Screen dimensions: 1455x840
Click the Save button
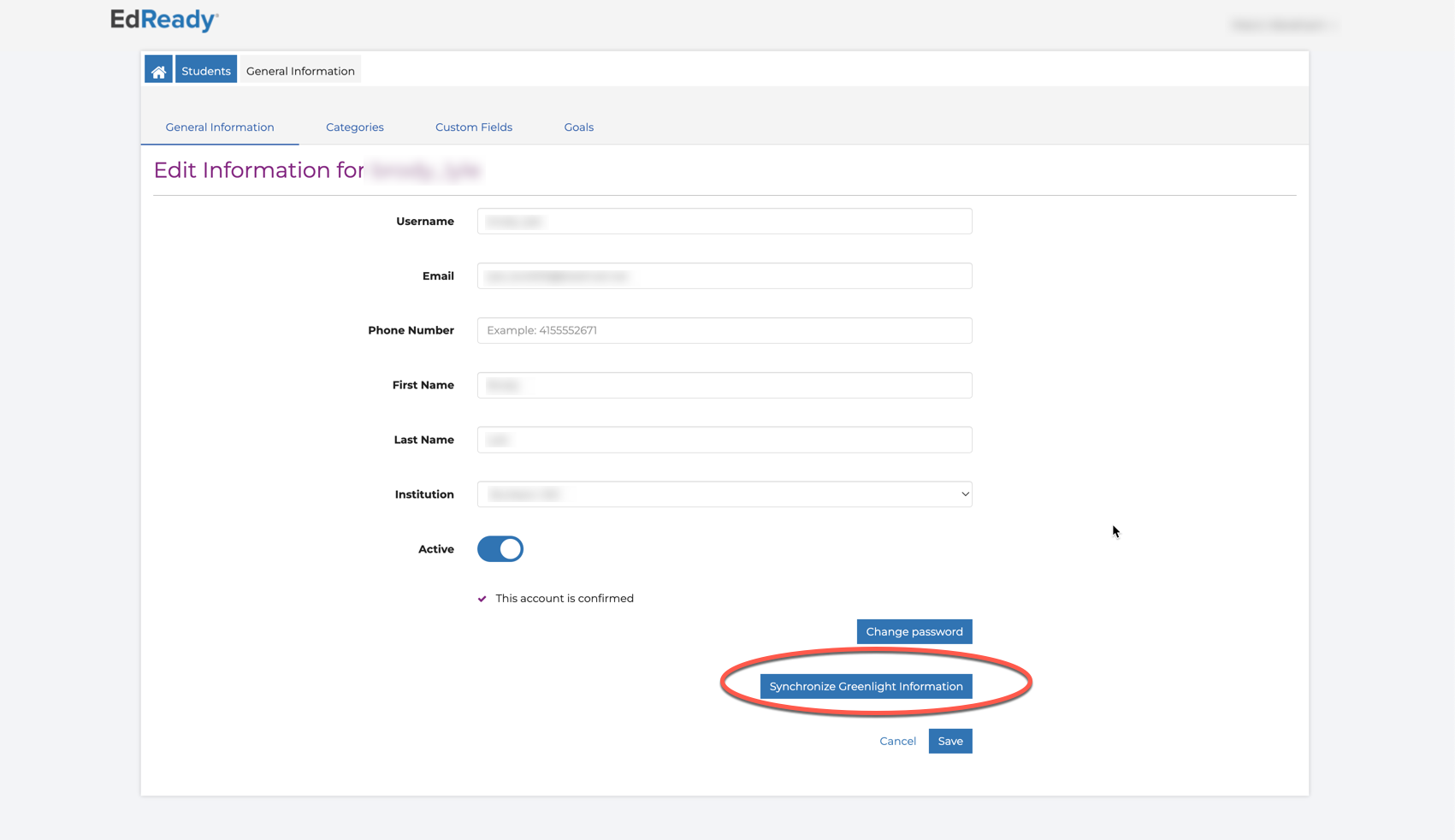(949, 741)
